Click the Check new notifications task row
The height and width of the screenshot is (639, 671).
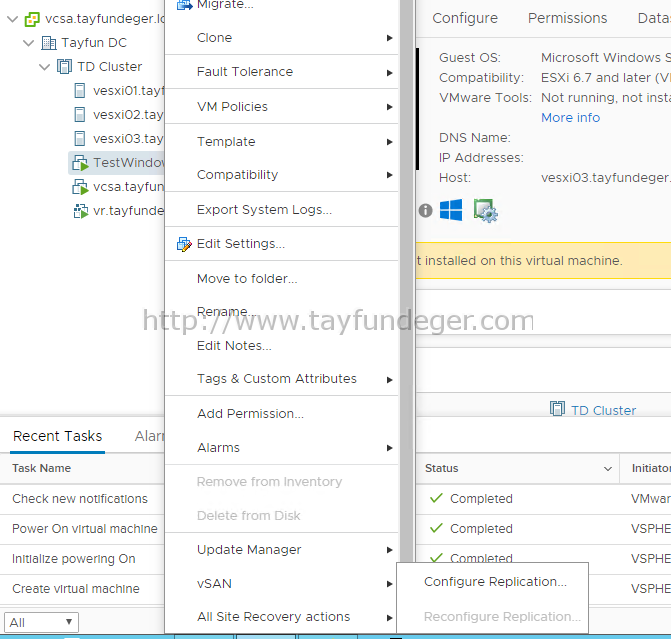tap(80, 499)
